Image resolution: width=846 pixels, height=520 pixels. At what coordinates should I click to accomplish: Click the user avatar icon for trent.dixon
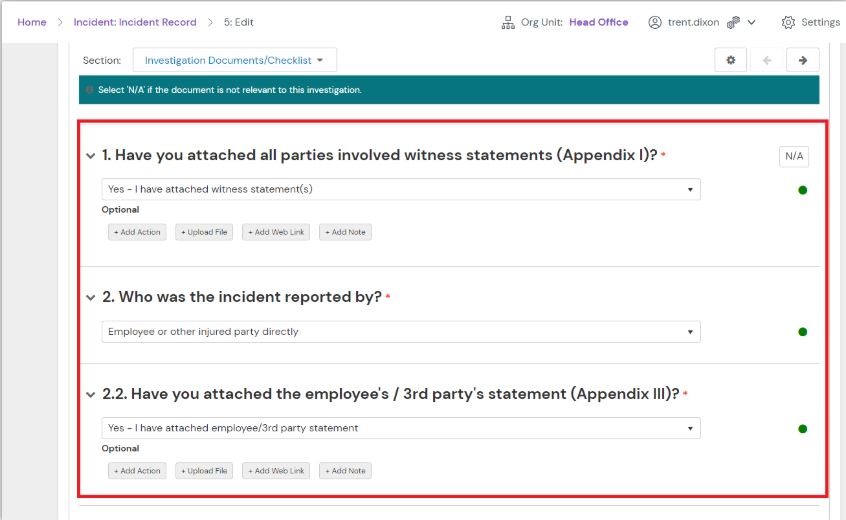[655, 22]
